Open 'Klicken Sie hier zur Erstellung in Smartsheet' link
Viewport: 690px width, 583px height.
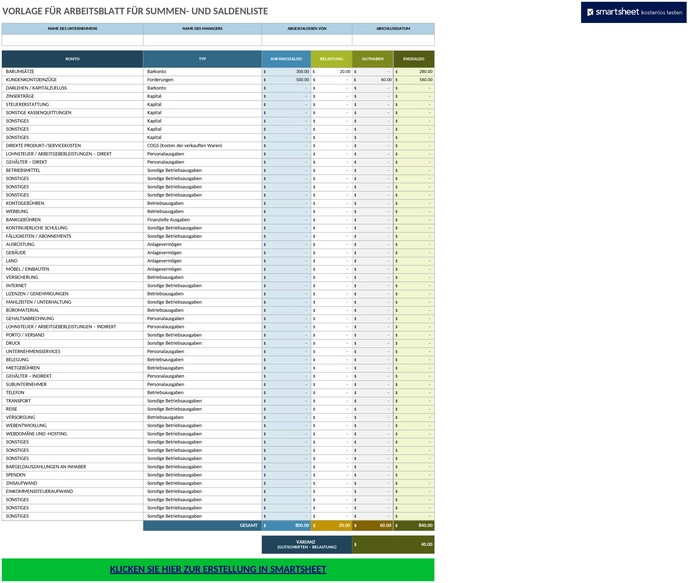(x=218, y=569)
